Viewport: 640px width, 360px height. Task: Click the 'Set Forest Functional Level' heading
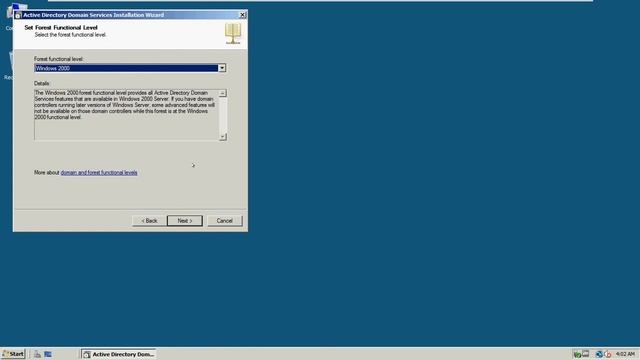point(61,28)
